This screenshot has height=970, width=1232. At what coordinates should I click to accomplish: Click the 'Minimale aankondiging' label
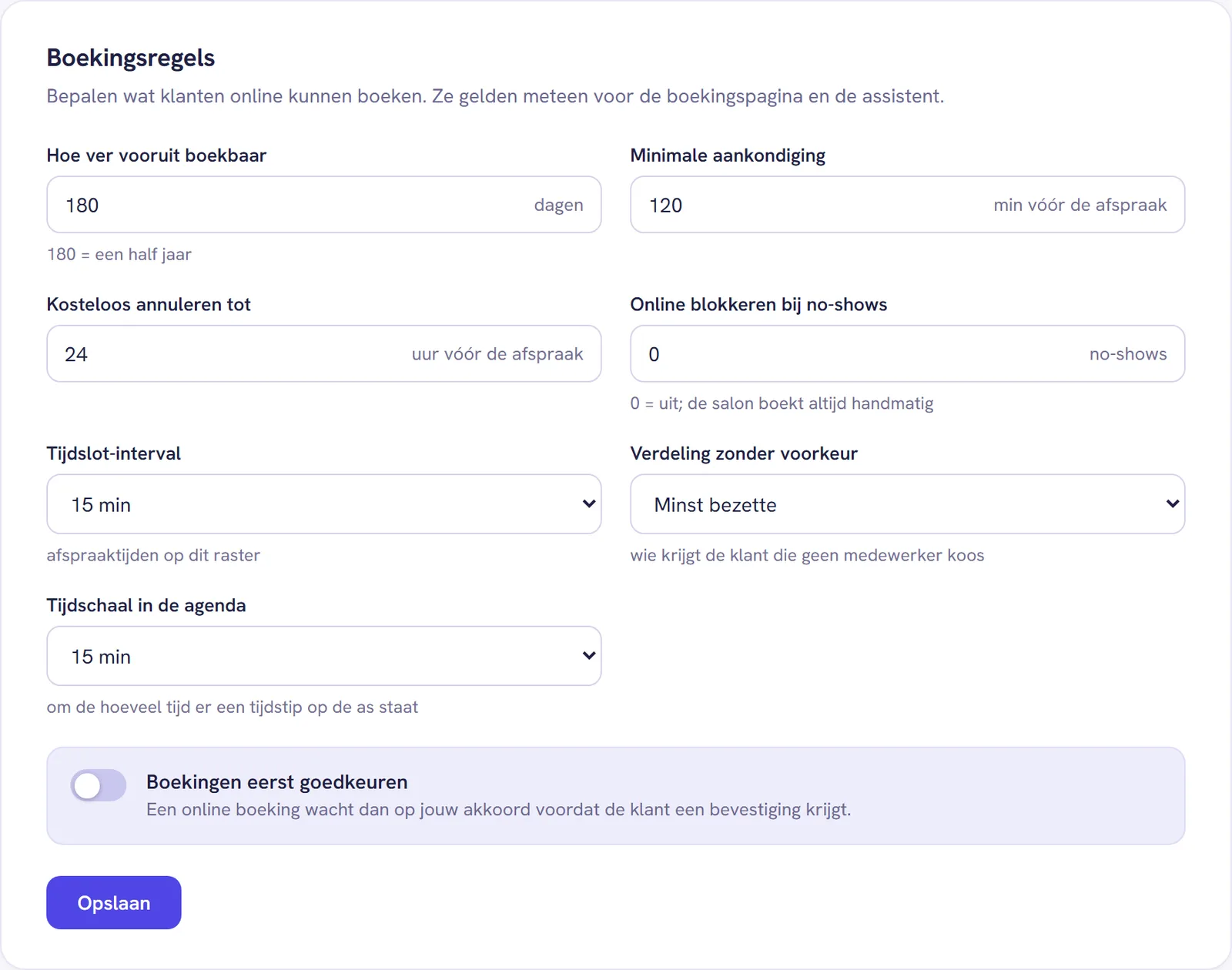[728, 156]
